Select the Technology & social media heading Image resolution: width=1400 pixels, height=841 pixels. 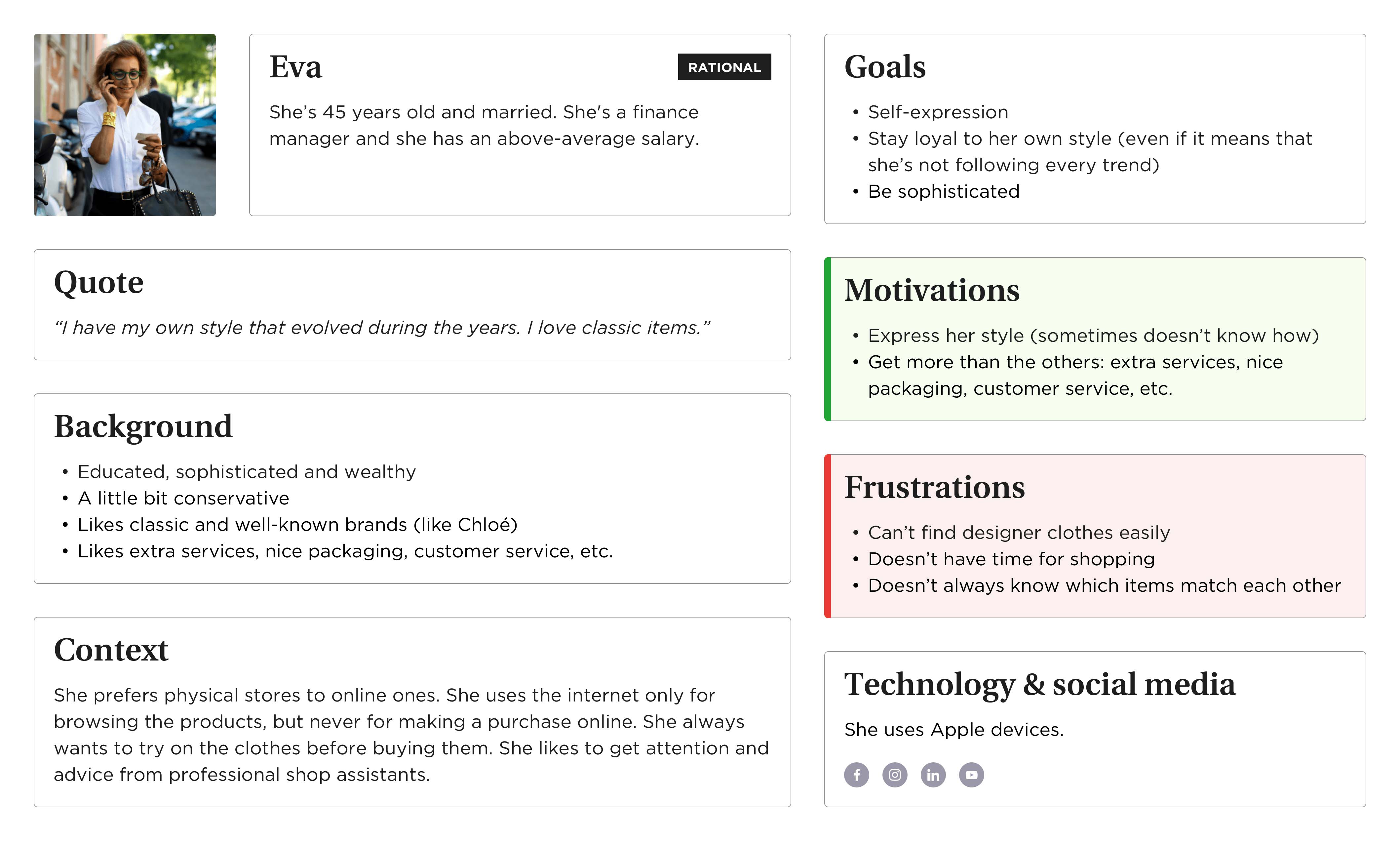[x=1040, y=684]
